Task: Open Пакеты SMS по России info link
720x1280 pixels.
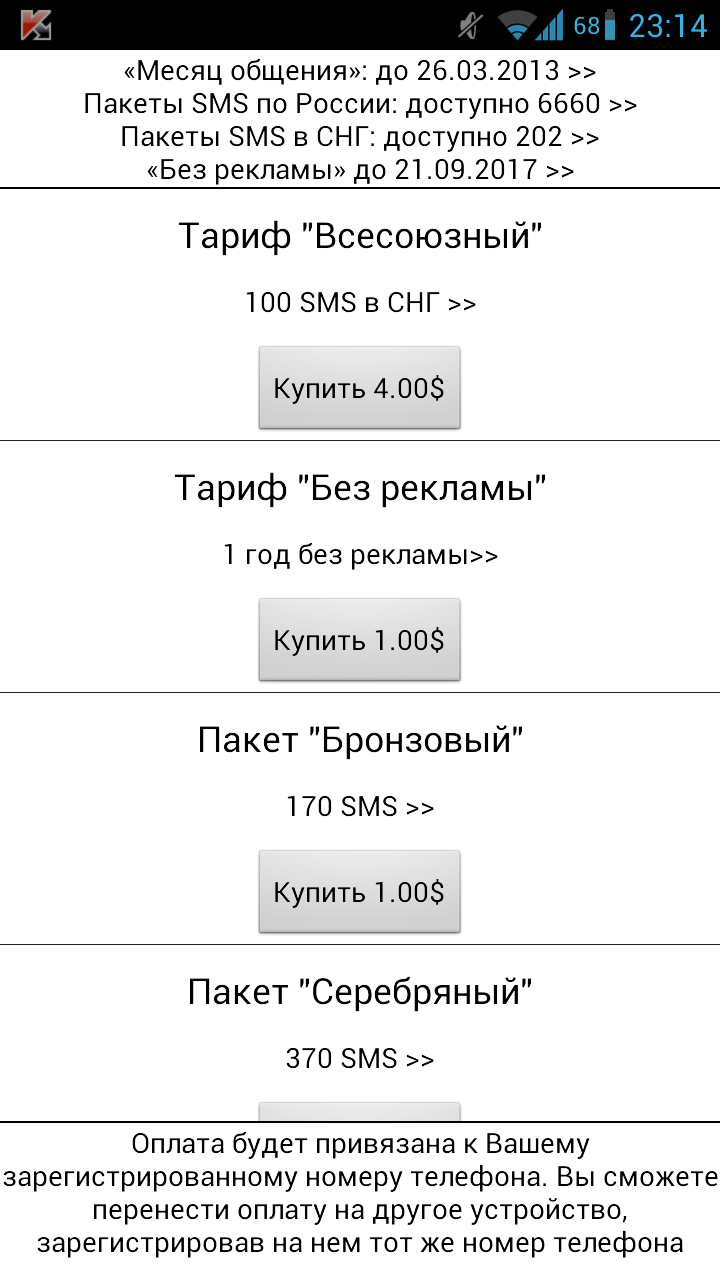Action: (360, 104)
